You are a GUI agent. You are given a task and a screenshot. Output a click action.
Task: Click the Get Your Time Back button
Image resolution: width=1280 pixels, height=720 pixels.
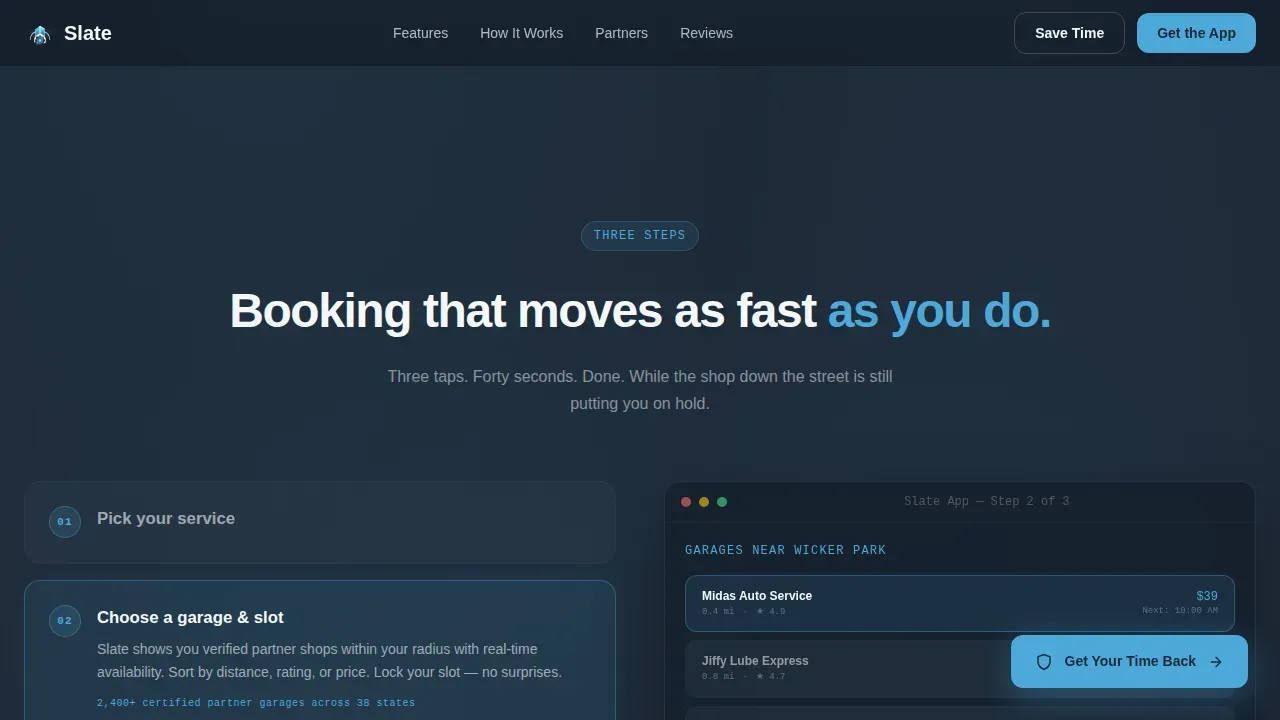(x=1129, y=661)
